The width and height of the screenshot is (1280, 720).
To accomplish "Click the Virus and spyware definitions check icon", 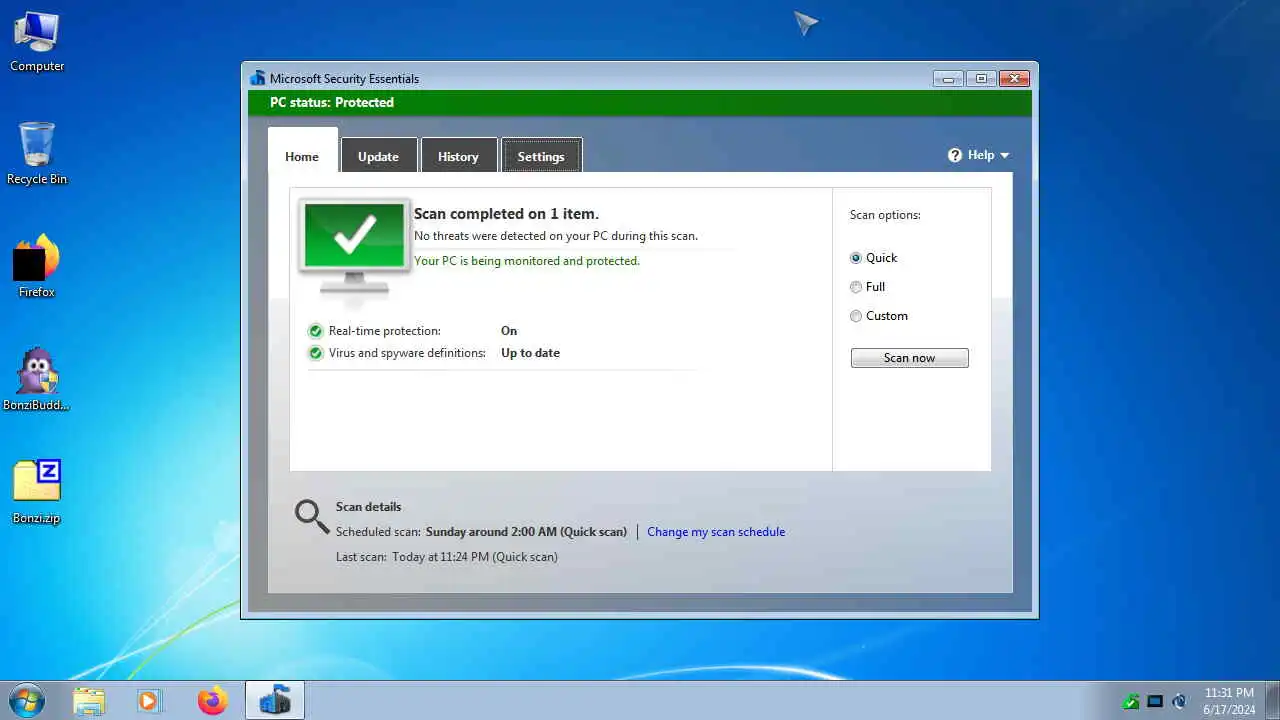I will coord(316,353).
